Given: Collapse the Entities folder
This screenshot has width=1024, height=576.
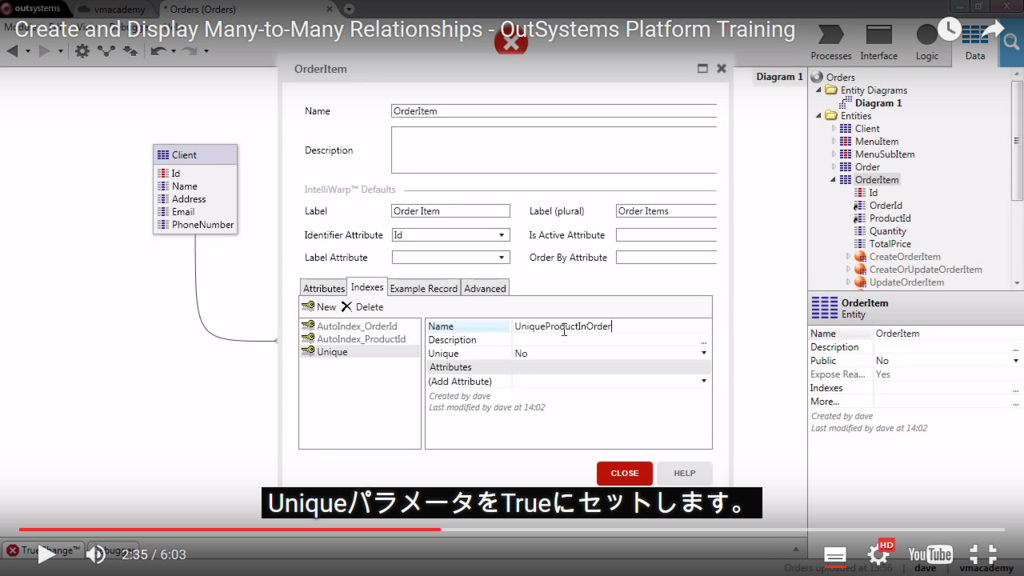Looking at the screenshot, I should (818, 116).
